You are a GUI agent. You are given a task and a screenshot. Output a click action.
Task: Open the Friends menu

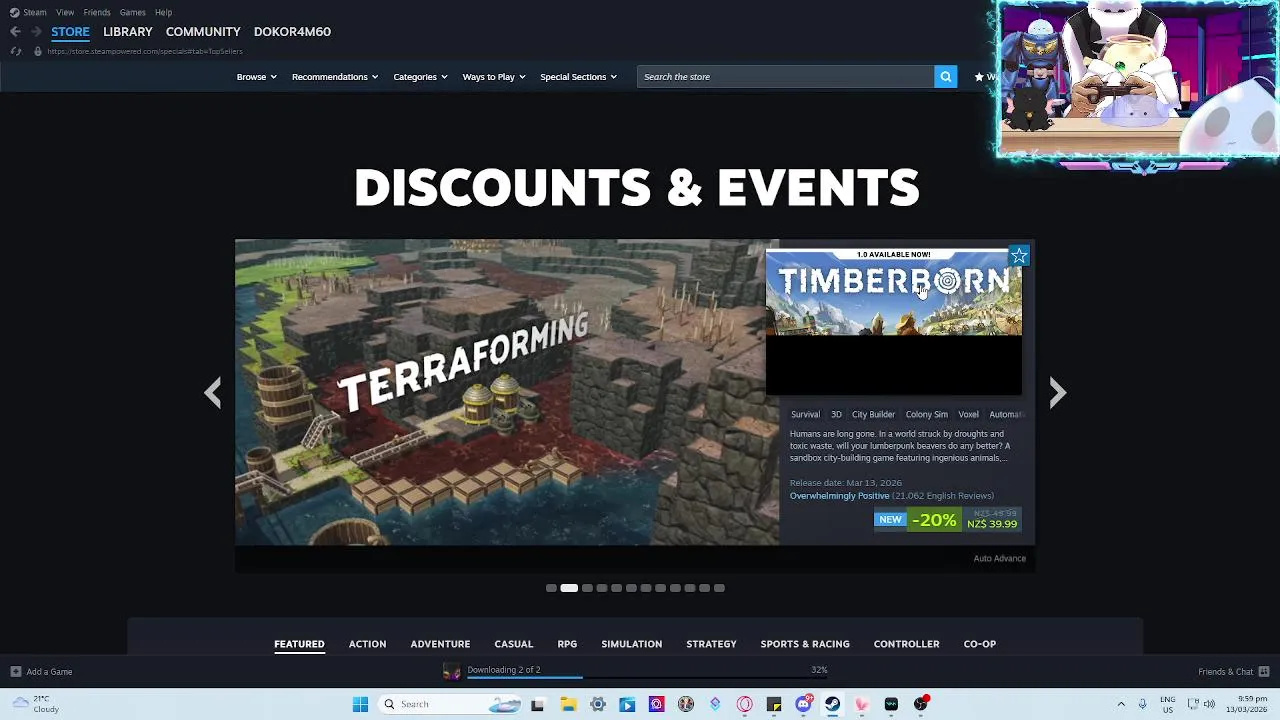pyautogui.click(x=97, y=12)
